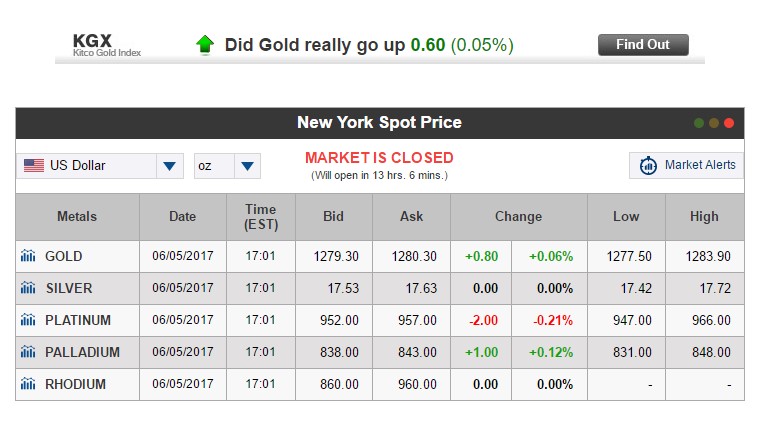Open the oz unit selector box
757x425 pixels.
pyautogui.click(x=227, y=166)
